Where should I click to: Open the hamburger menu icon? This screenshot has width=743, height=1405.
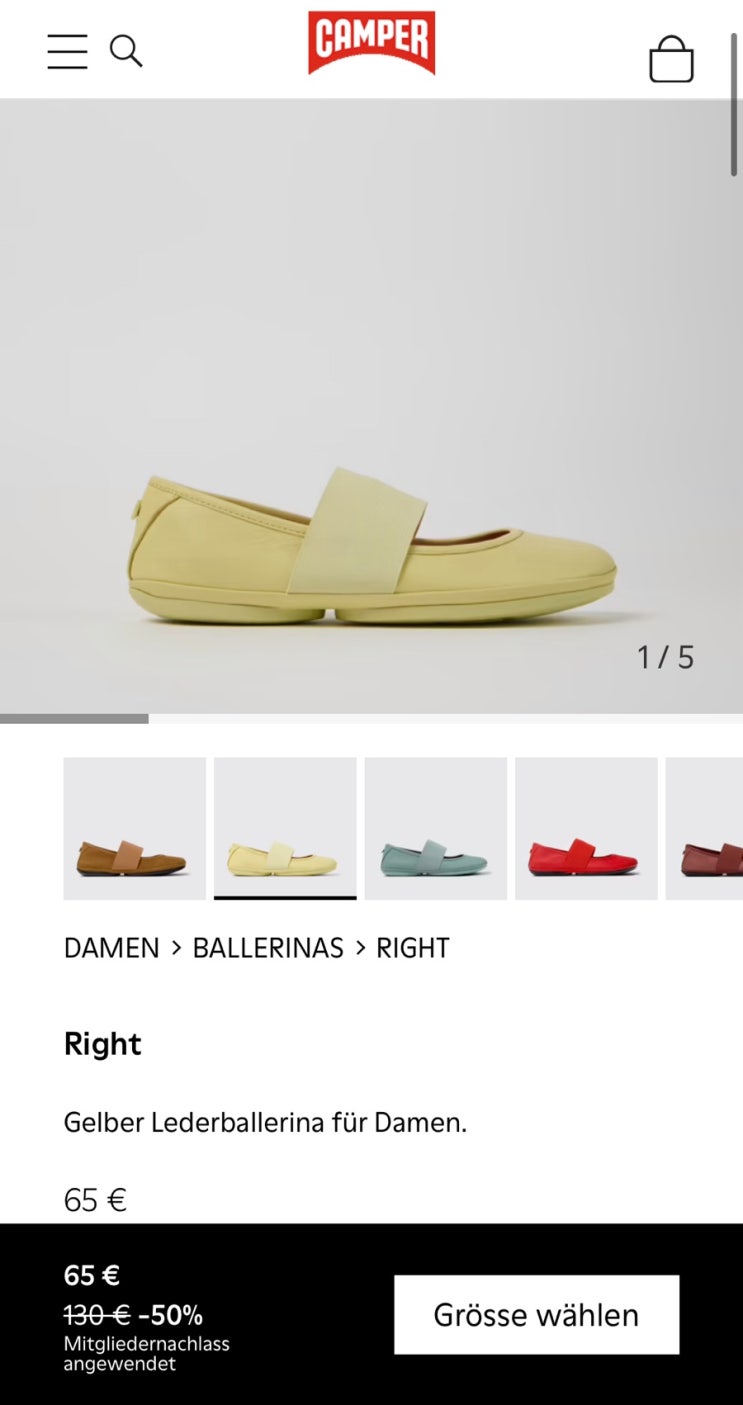click(x=67, y=51)
